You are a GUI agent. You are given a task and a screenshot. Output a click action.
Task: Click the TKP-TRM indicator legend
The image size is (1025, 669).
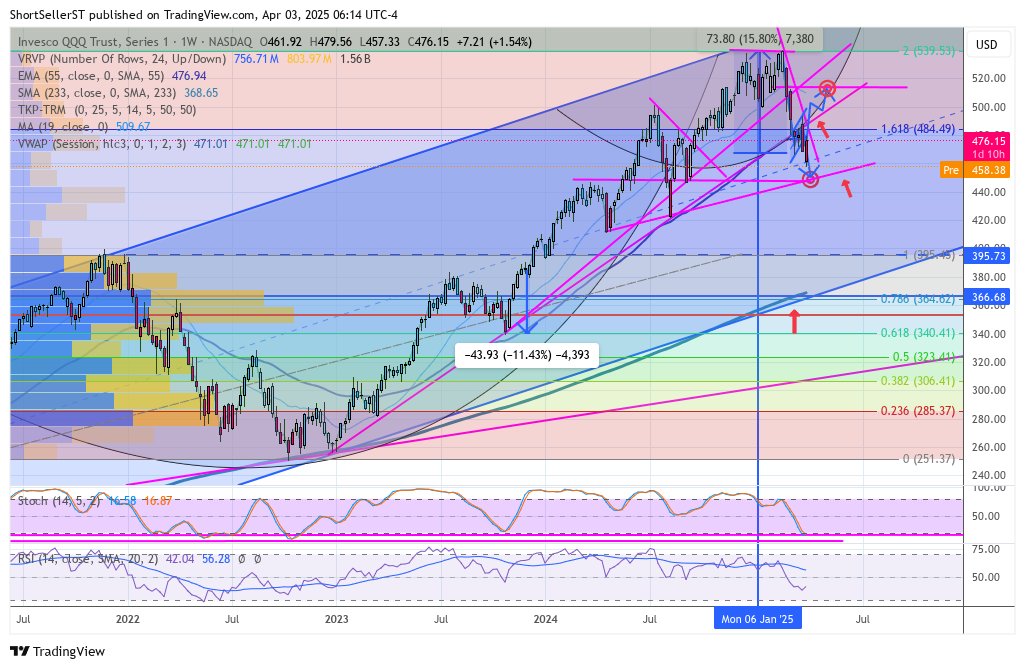click(x=107, y=110)
